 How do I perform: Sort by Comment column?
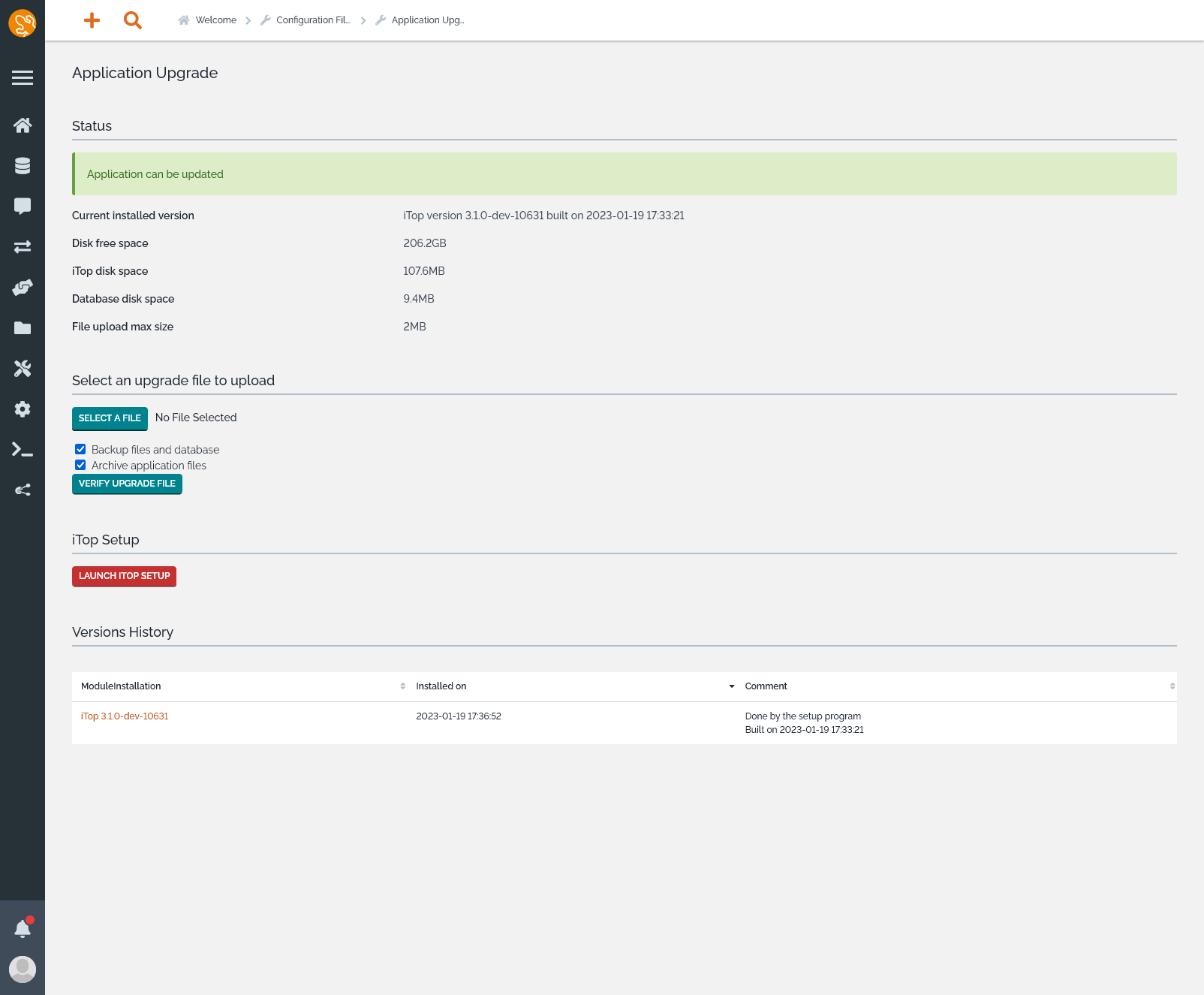(x=766, y=686)
